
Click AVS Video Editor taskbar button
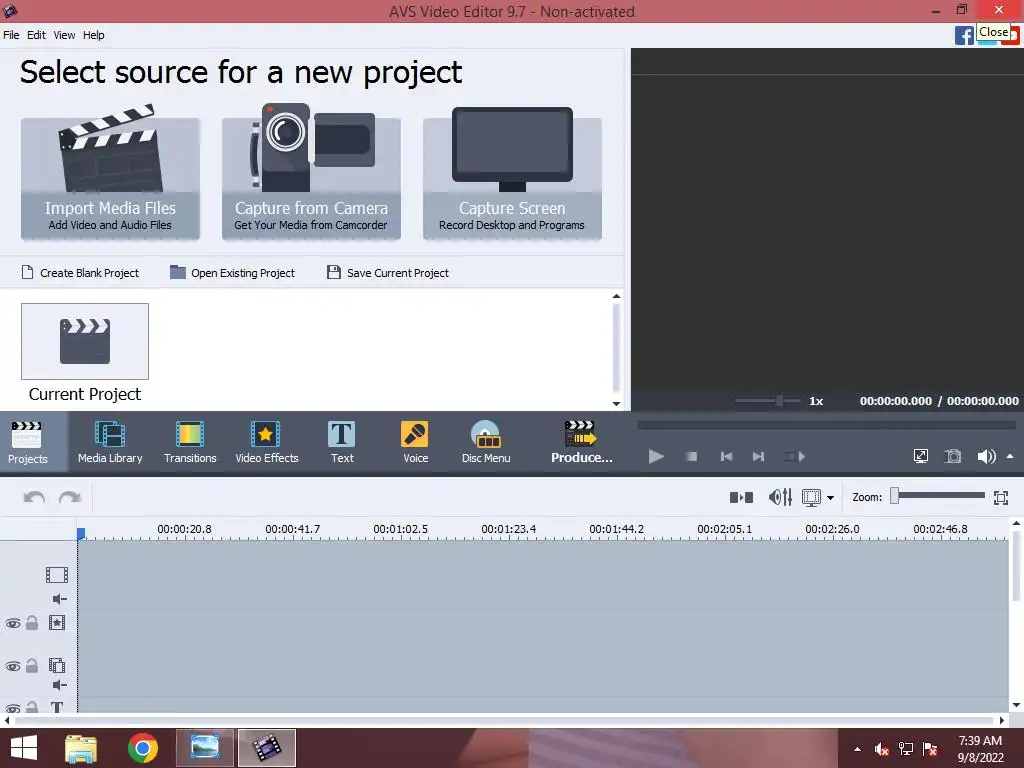click(x=266, y=748)
